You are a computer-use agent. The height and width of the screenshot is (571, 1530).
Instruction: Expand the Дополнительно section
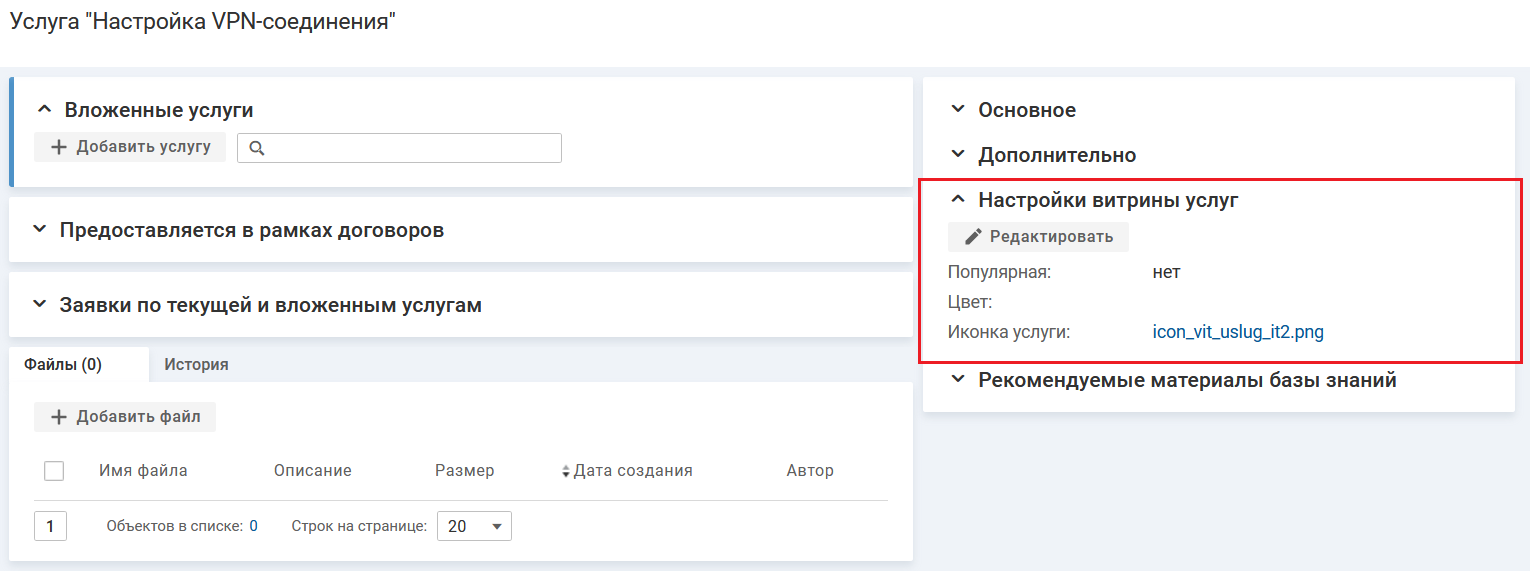(x=957, y=155)
